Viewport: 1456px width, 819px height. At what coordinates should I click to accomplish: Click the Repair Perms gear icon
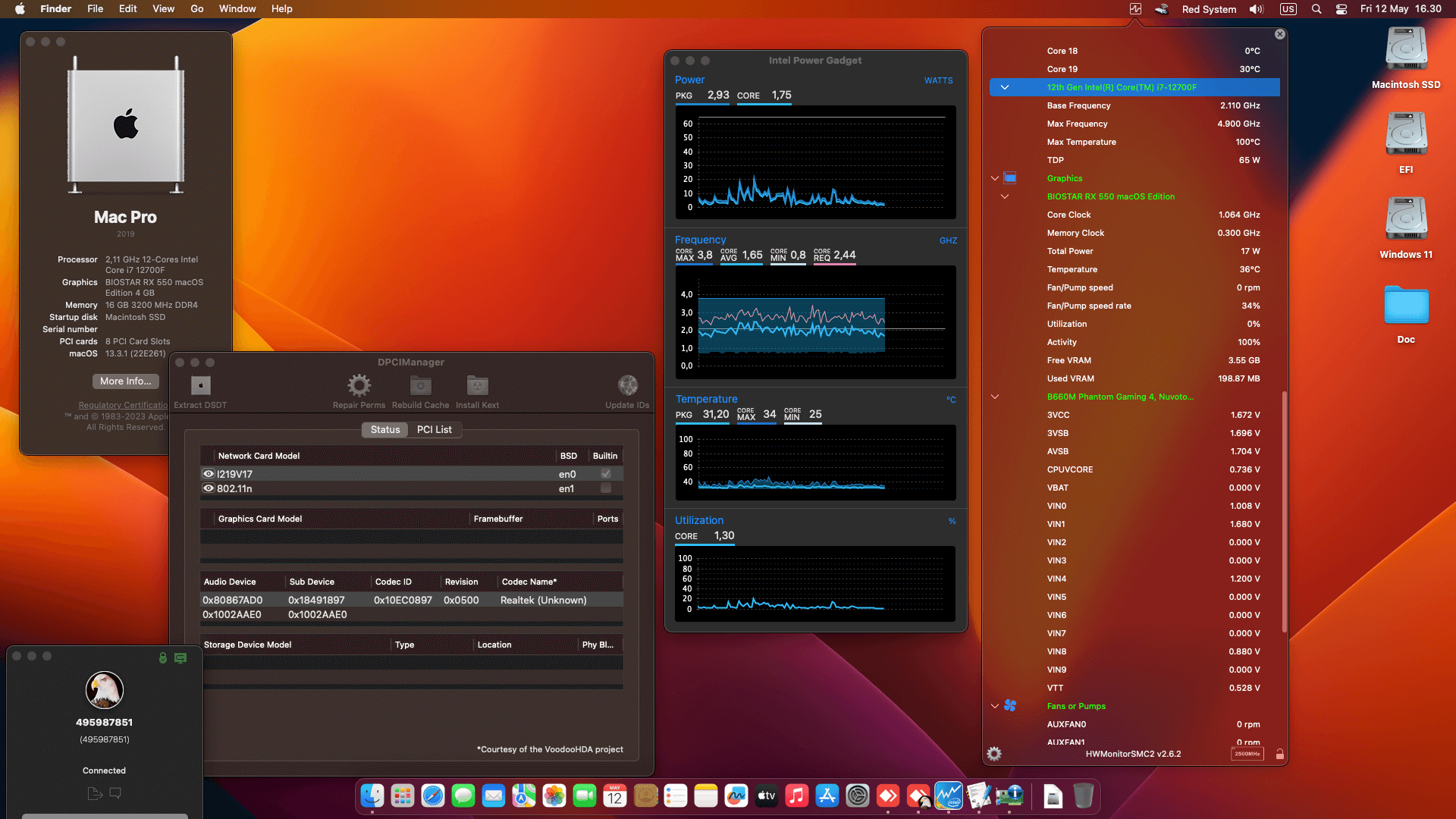[x=359, y=385]
